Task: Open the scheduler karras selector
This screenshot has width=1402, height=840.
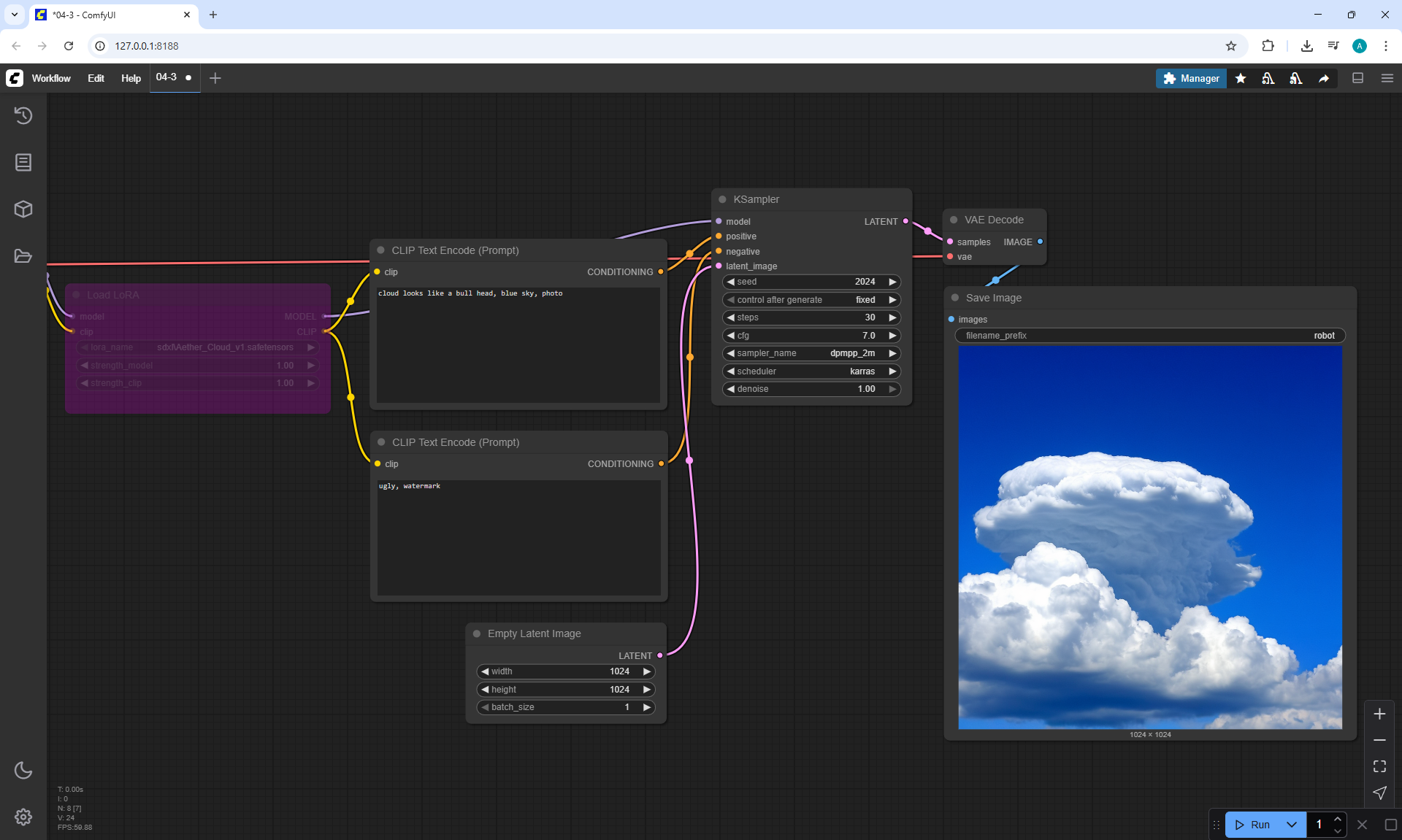Action: (x=811, y=371)
